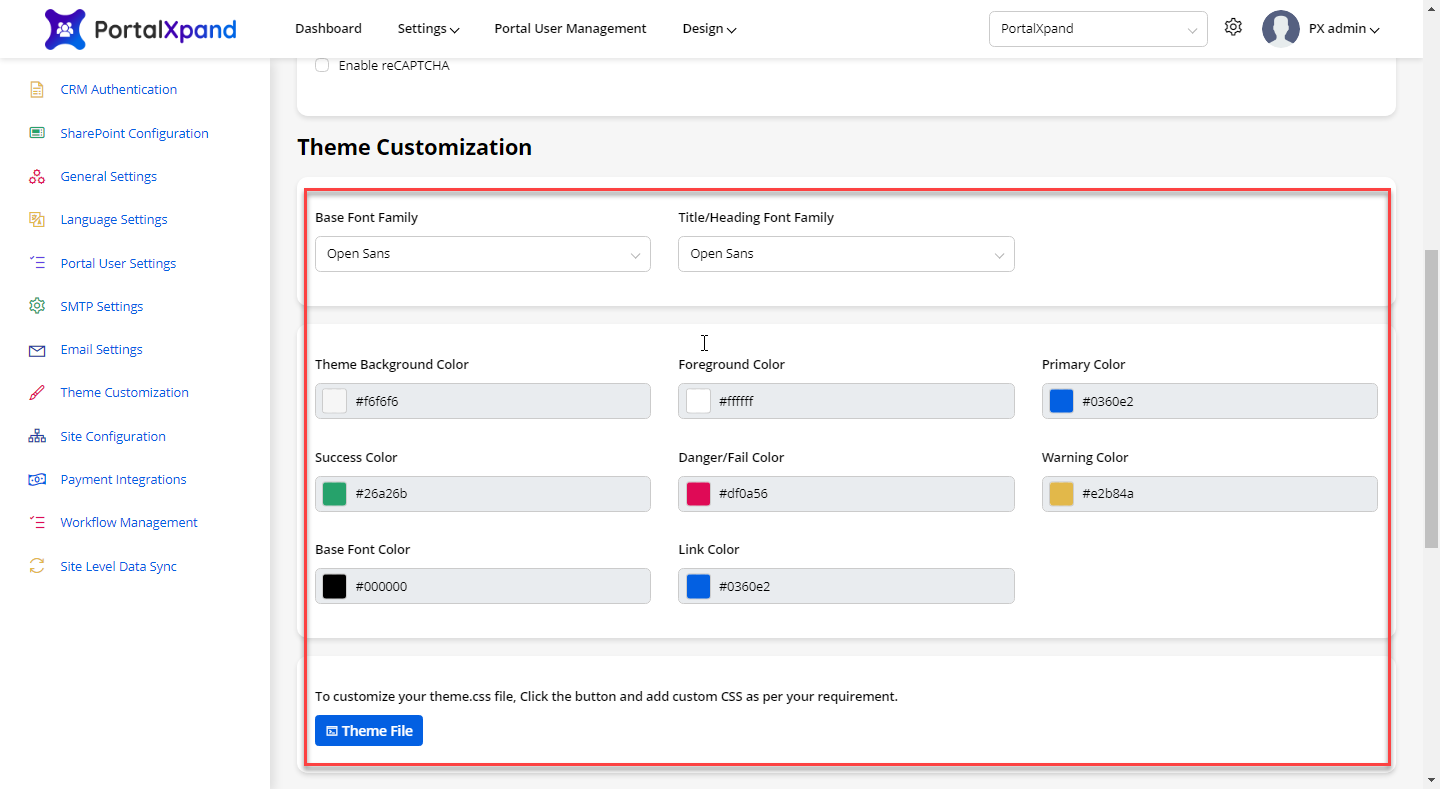
Task: Open Title/Heading Font Family dropdown
Action: coord(845,254)
